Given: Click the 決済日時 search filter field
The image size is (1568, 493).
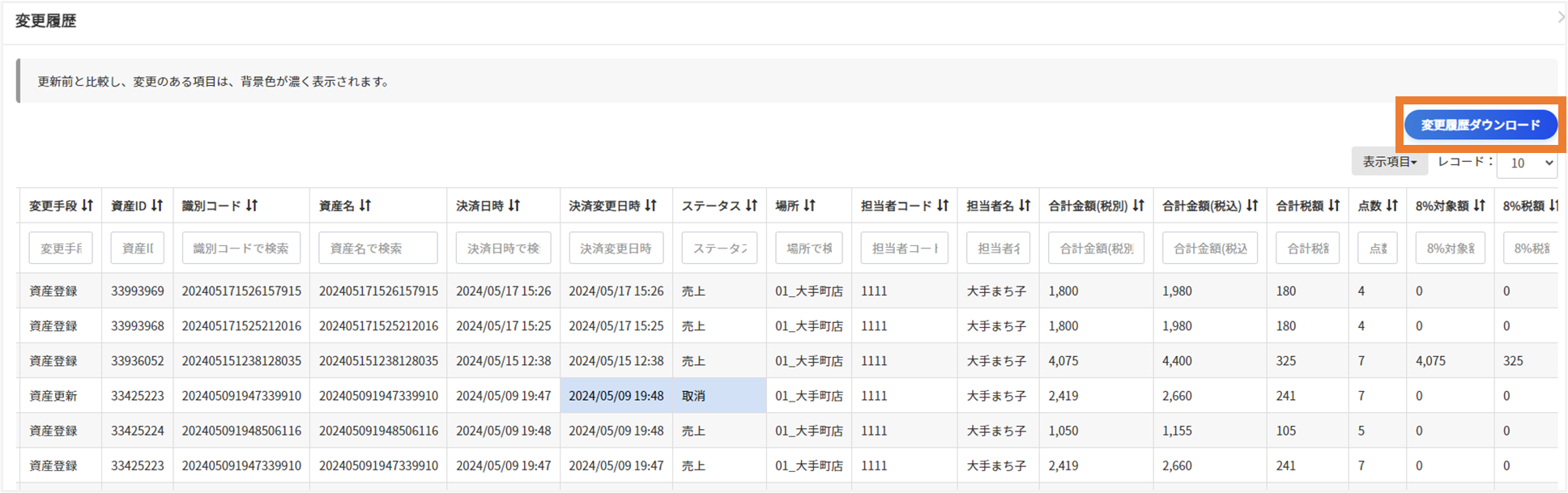Looking at the screenshot, I should click(503, 248).
